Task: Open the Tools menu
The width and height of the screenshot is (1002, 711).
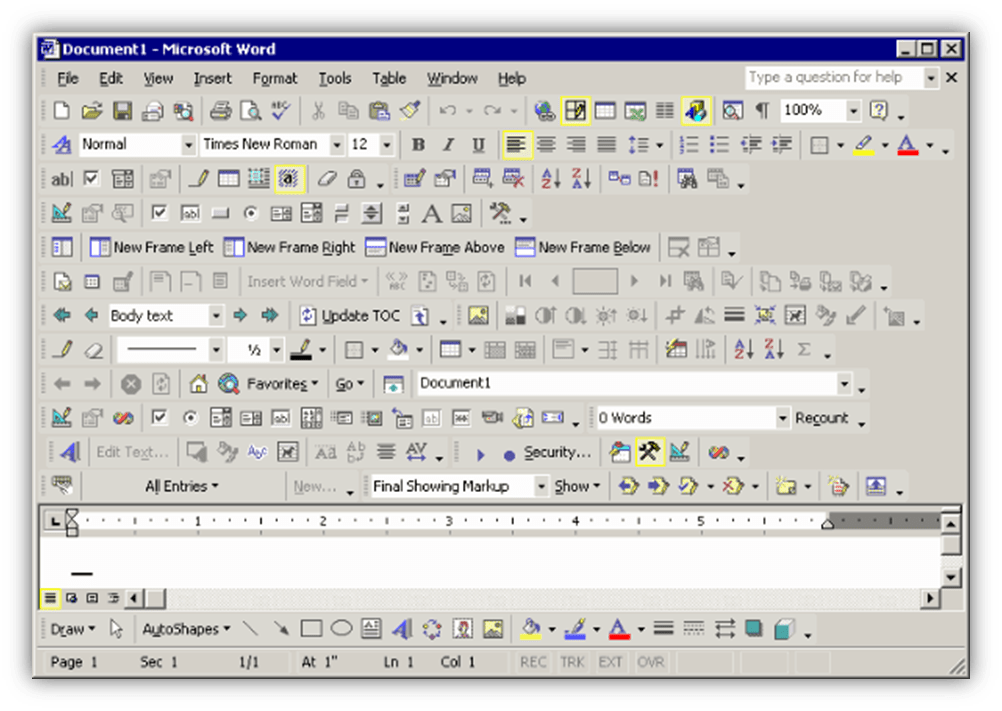Action: tap(335, 79)
